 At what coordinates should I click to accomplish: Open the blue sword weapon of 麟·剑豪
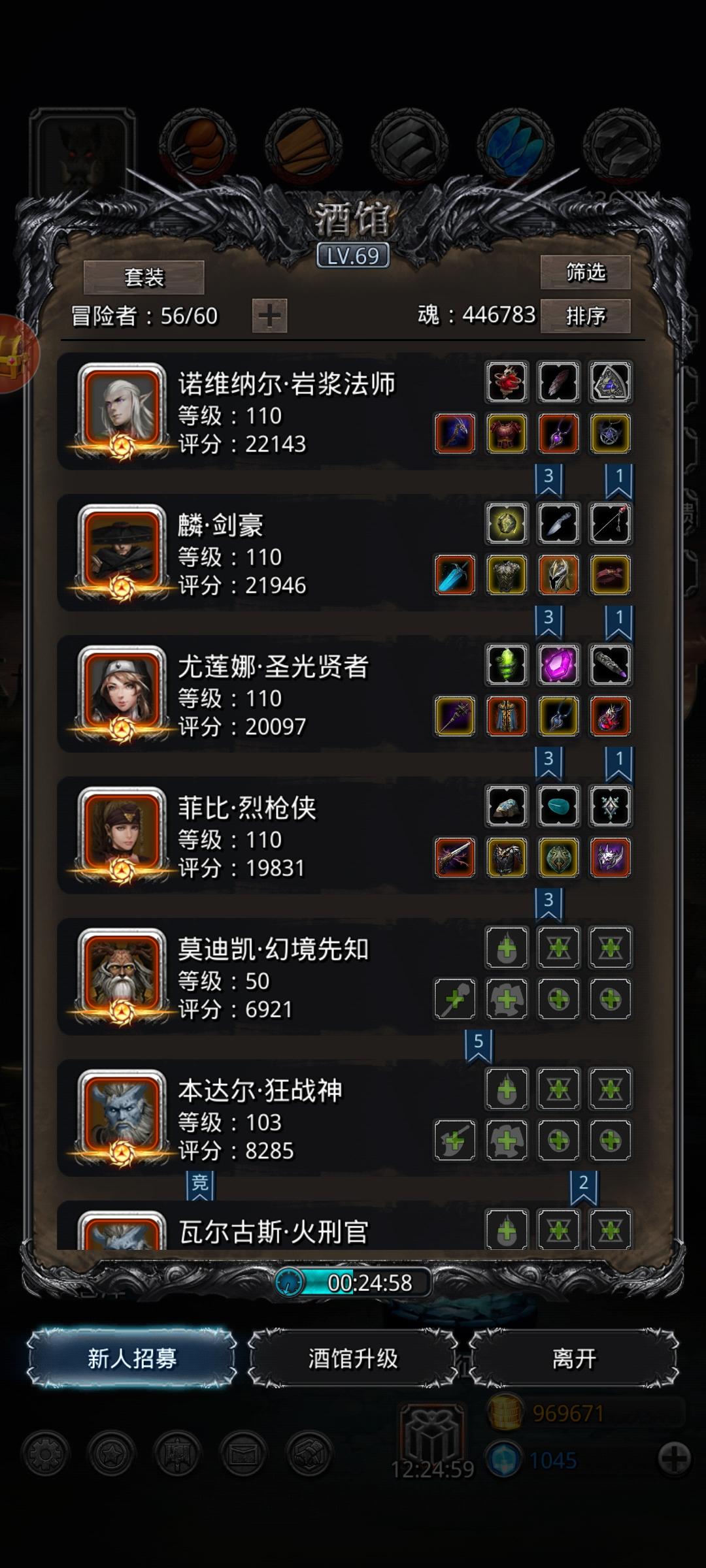click(455, 575)
